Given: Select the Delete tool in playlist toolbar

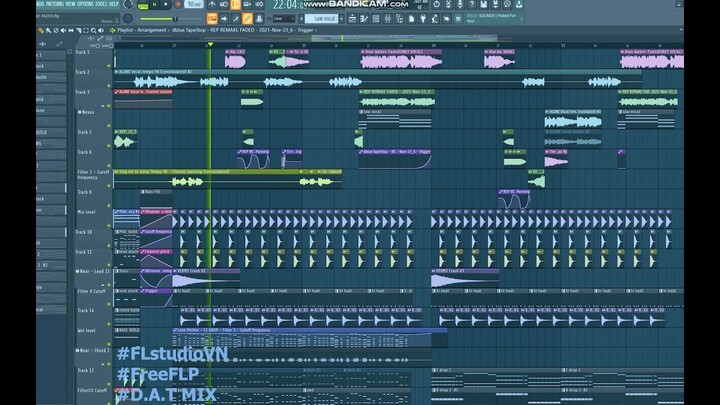Looking at the screenshot, I should click(x=56, y=30).
